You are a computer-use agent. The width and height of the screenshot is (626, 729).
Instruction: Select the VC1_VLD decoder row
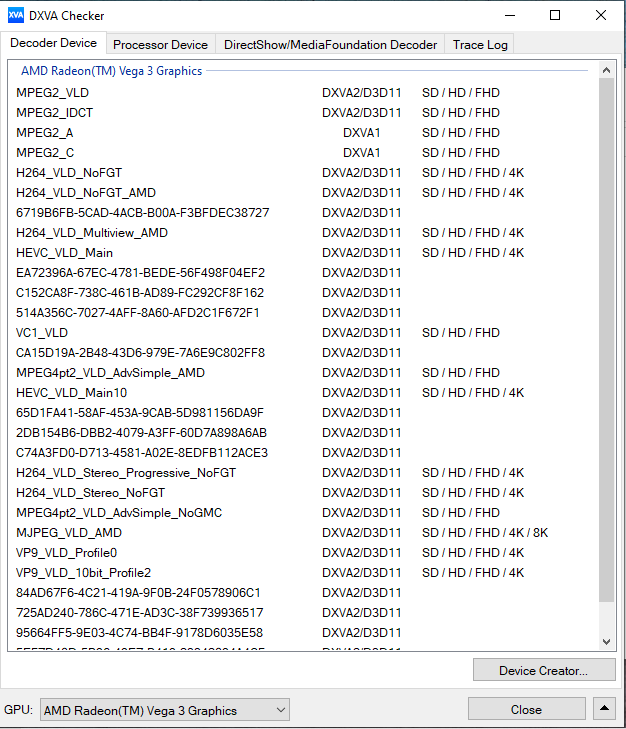42,332
